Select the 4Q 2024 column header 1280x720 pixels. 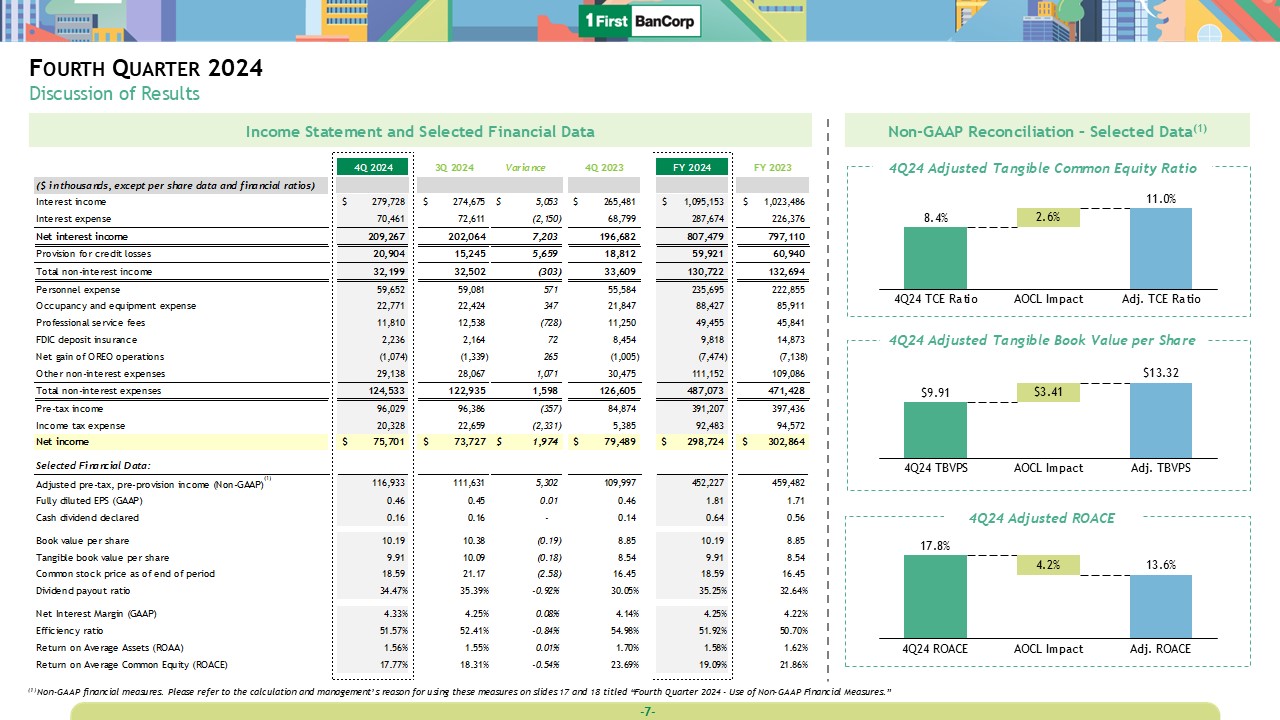click(x=372, y=167)
